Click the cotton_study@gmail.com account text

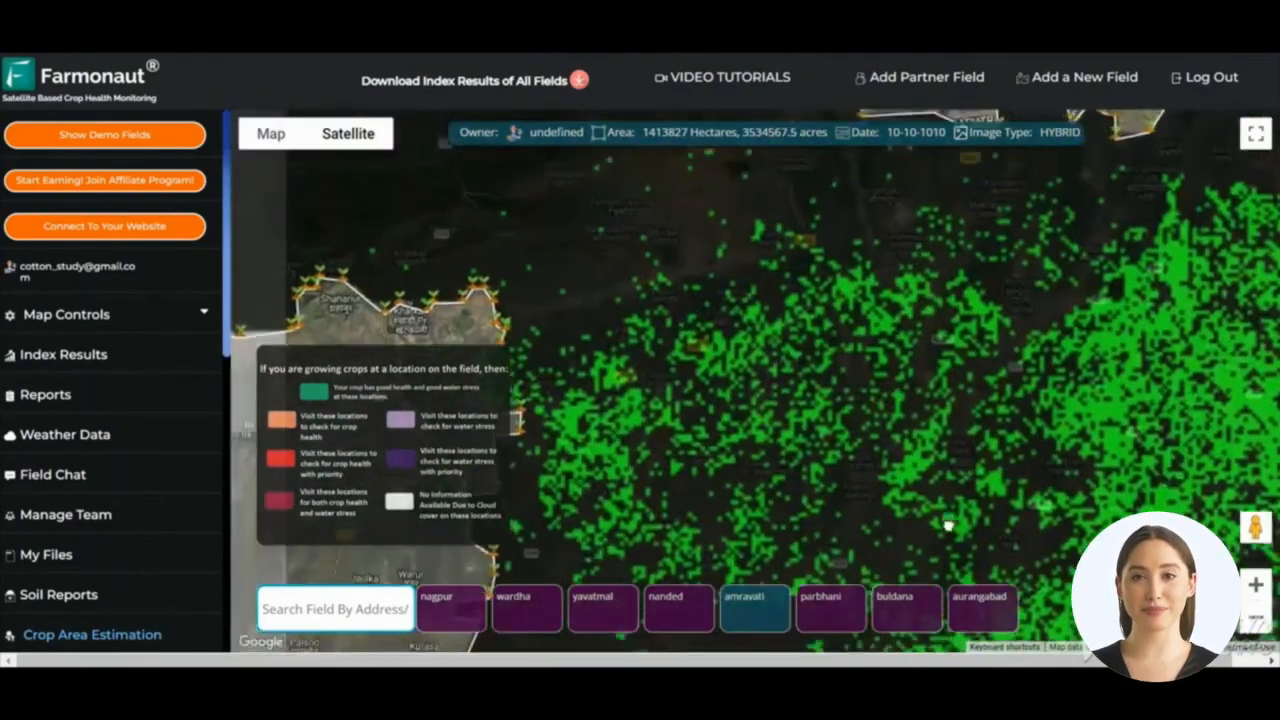(77, 271)
